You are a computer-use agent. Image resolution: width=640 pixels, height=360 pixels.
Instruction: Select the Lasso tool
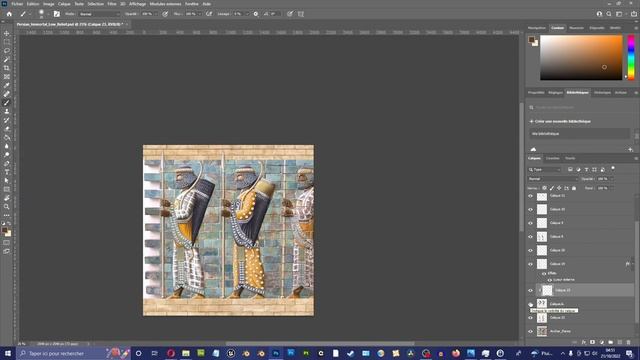7,51
